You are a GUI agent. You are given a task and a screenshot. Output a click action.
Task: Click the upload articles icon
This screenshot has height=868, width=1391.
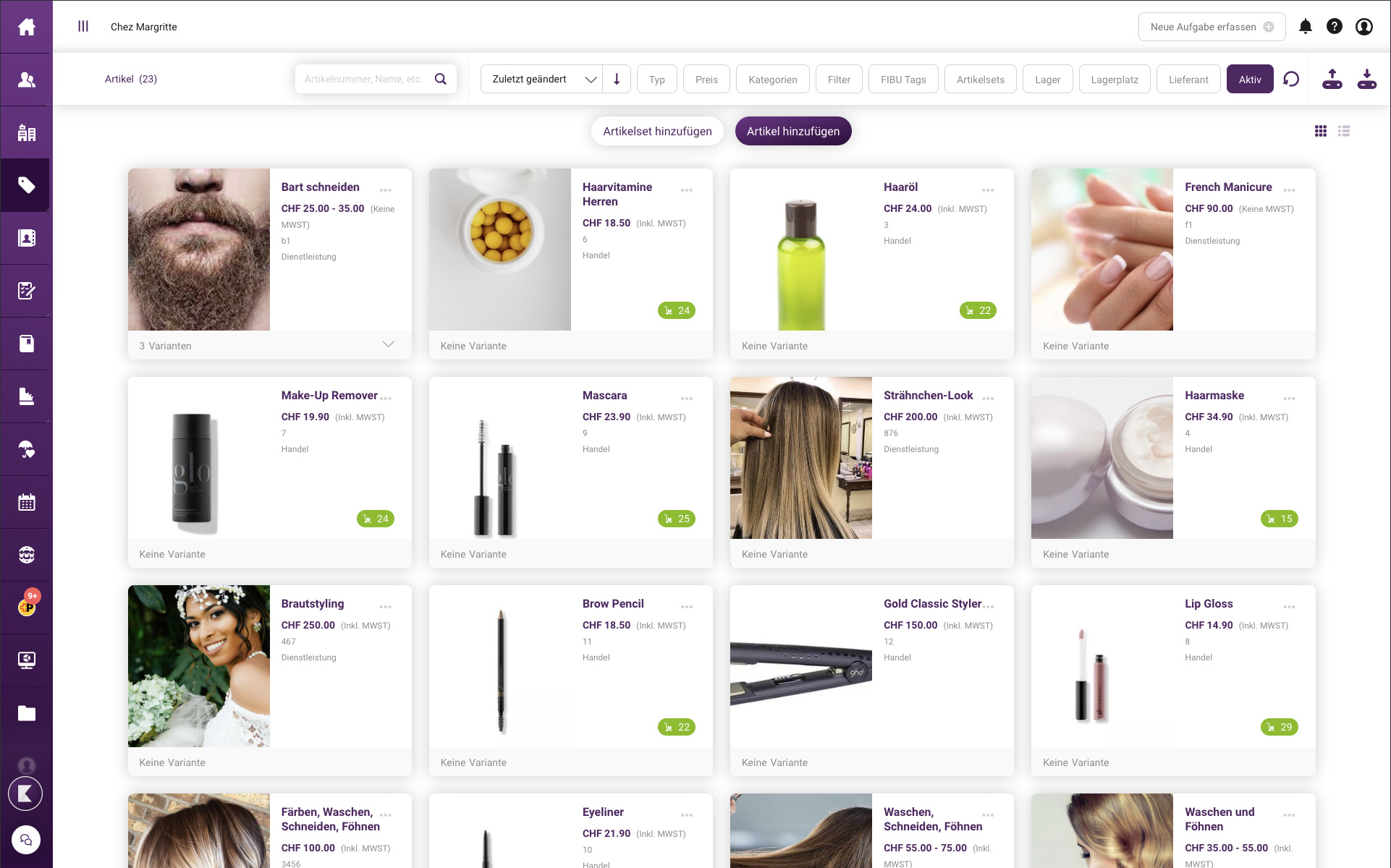tap(1332, 79)
